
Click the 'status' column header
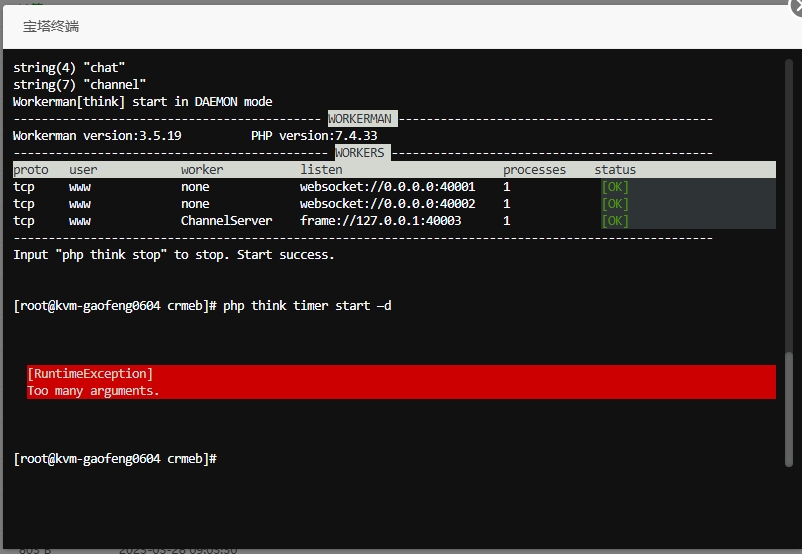[x=615, y=169]
